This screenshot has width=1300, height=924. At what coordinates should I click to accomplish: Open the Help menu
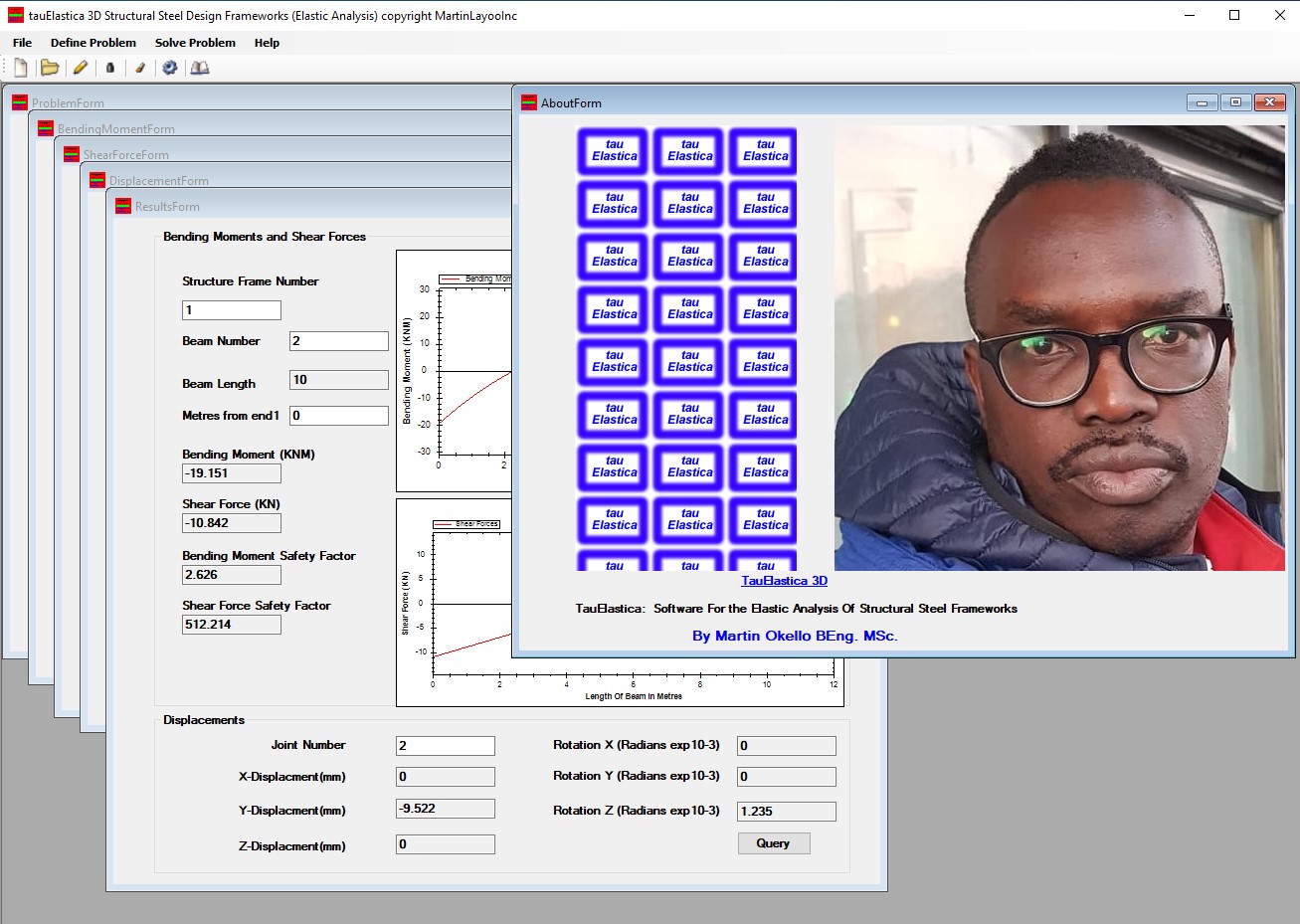point(267,43)
